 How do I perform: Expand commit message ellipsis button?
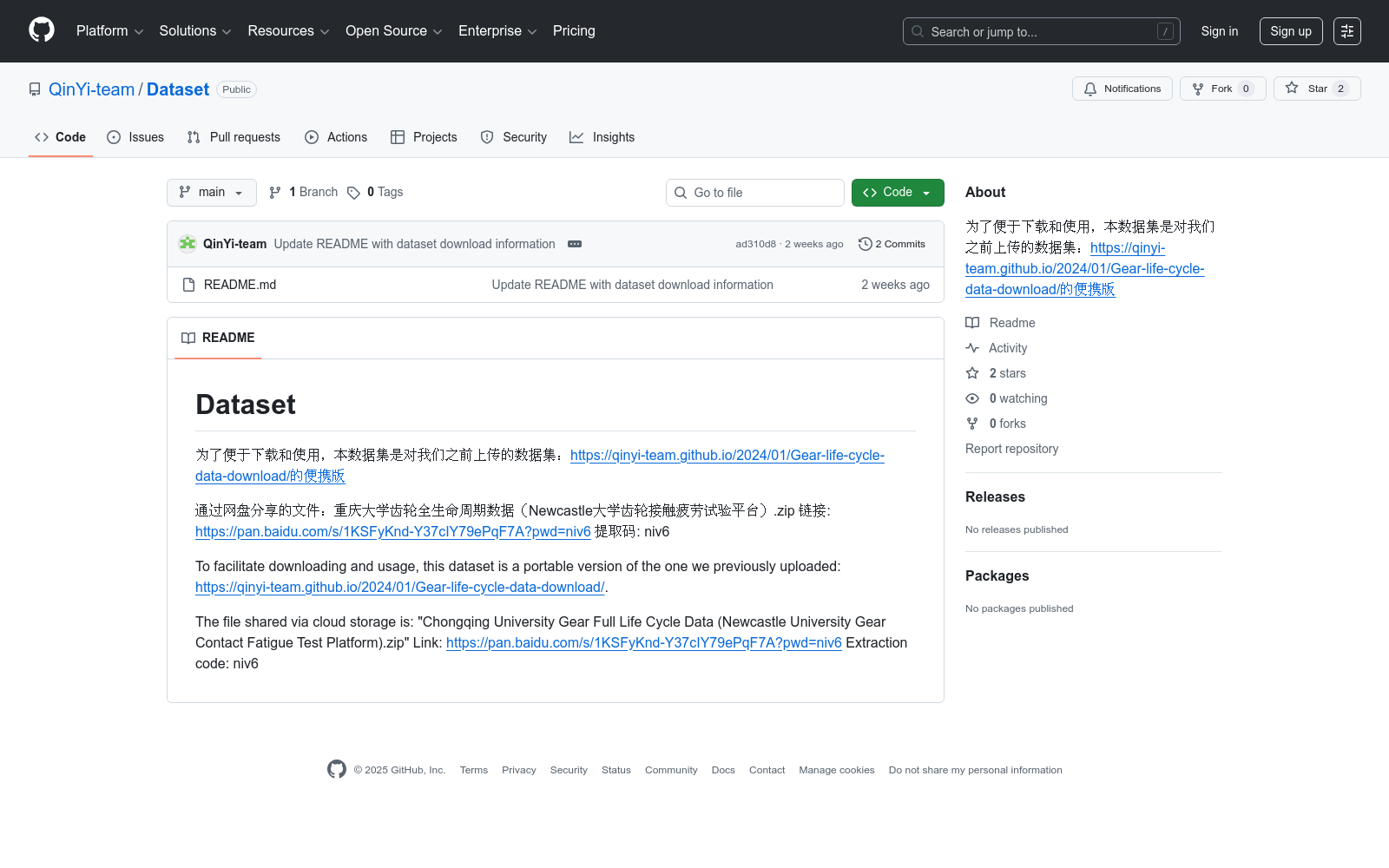575,244
